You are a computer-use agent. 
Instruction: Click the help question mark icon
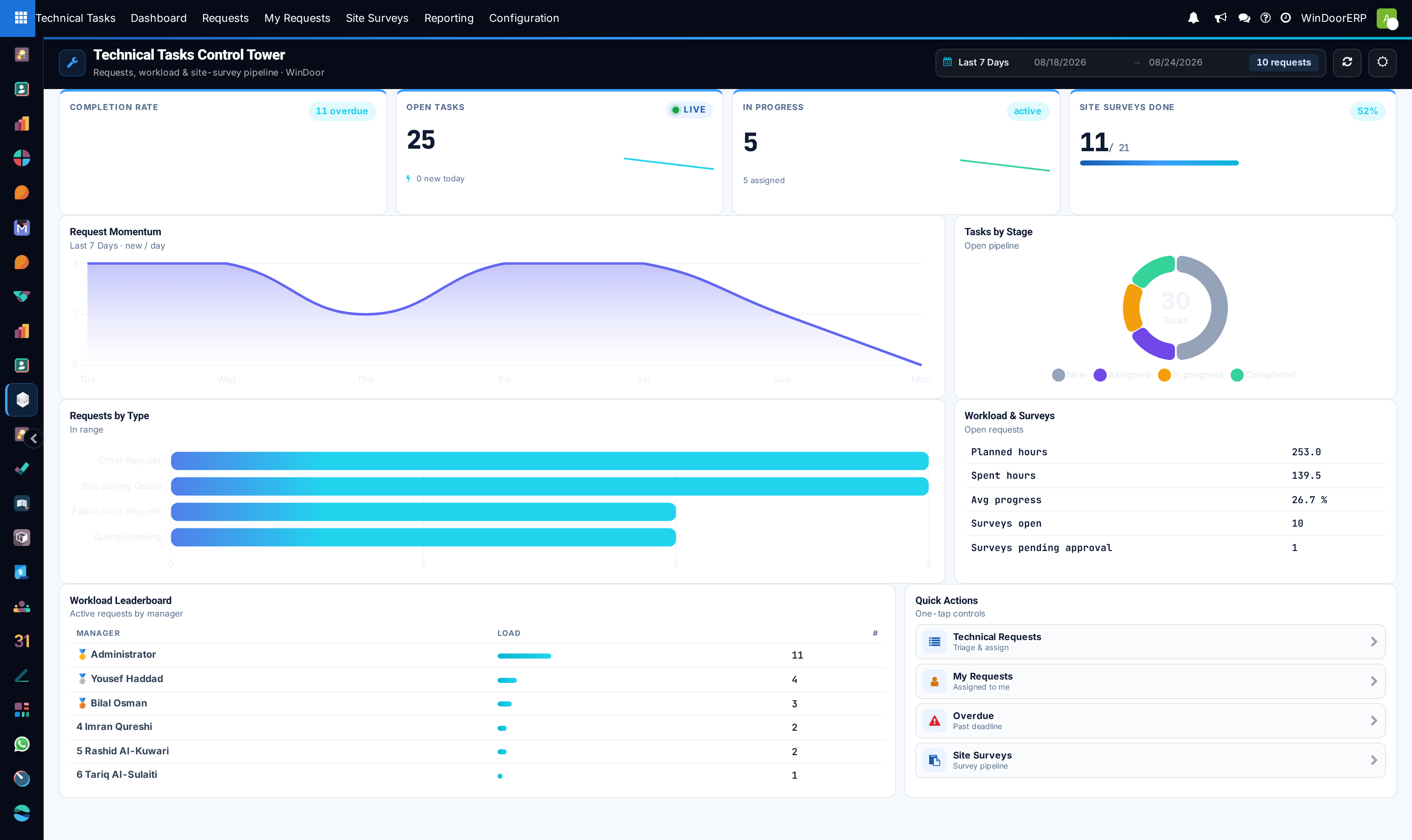tap(1265, 18)
